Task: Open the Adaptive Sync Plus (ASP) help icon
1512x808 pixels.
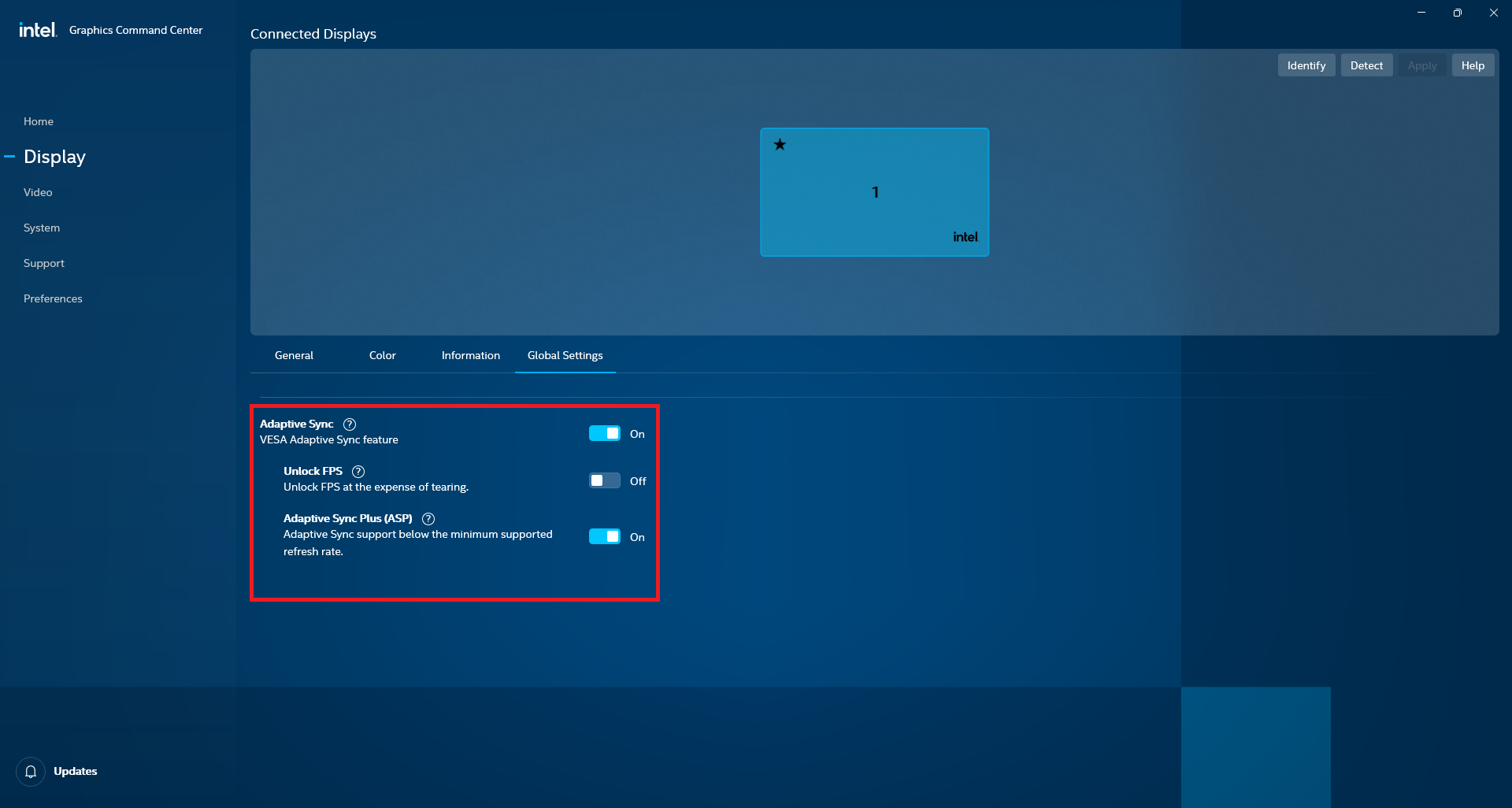Action: [428, 519]
